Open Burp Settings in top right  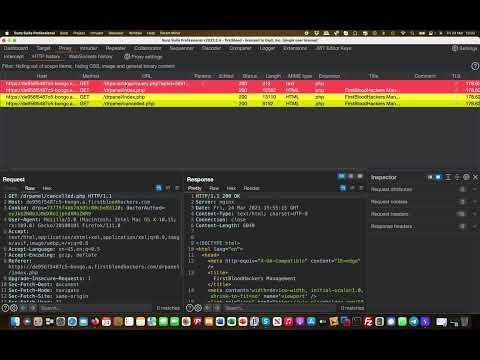coord(465,48)
